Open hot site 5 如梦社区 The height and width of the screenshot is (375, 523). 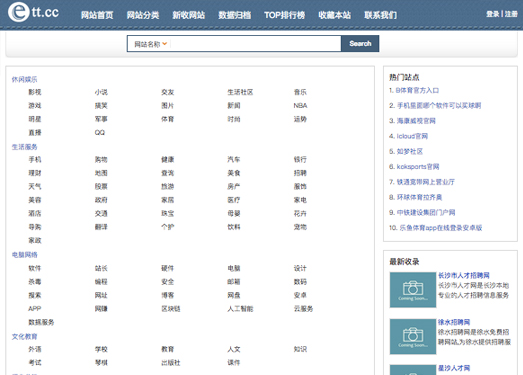point(410,151)
